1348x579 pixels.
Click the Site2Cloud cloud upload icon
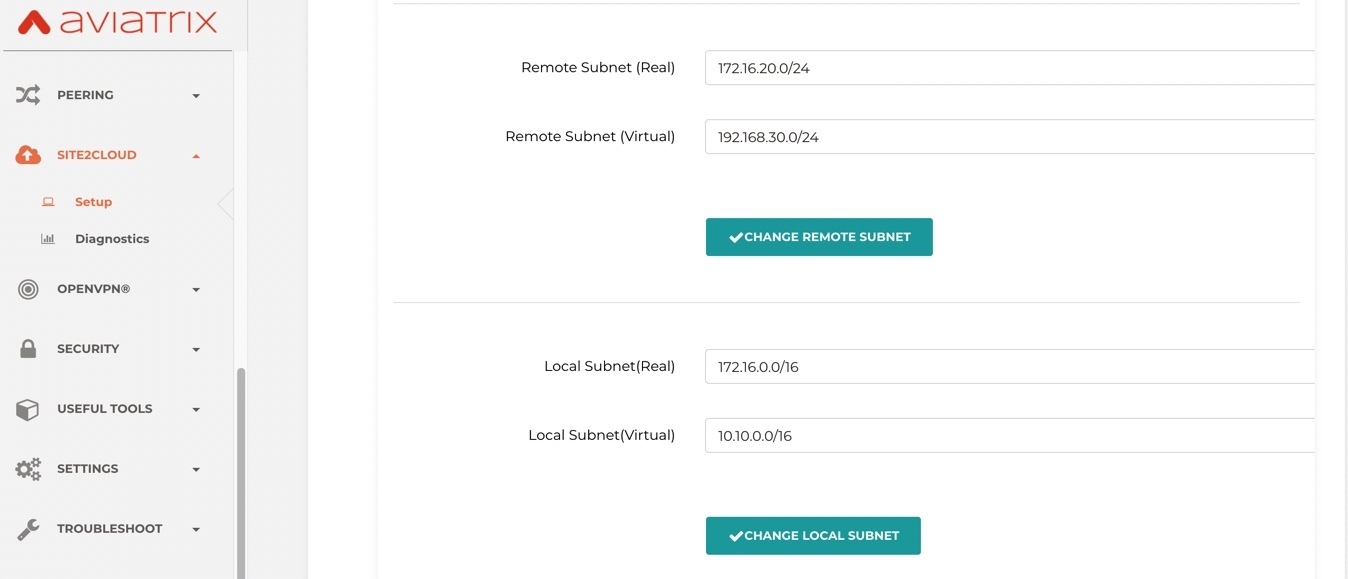coord(28,155)
